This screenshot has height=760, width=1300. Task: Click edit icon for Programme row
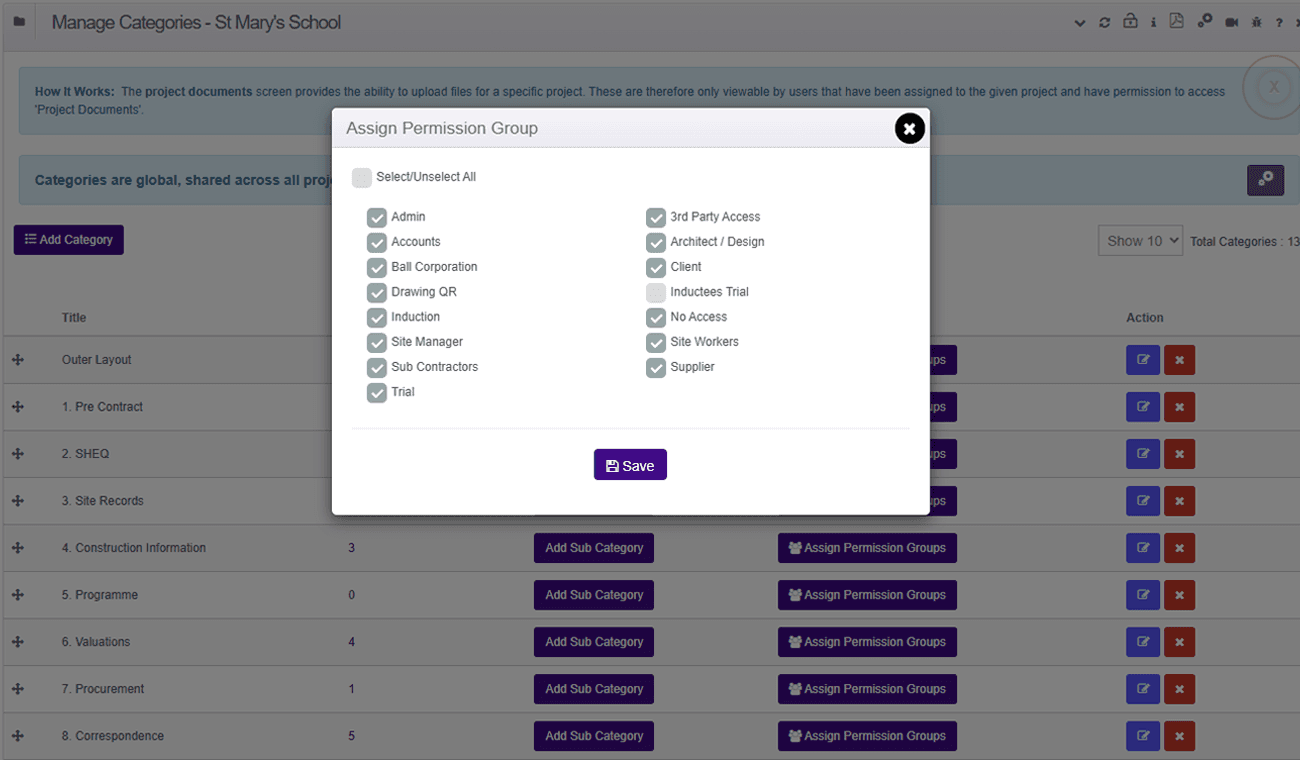pyautogui.click(x=1143, y=595)
